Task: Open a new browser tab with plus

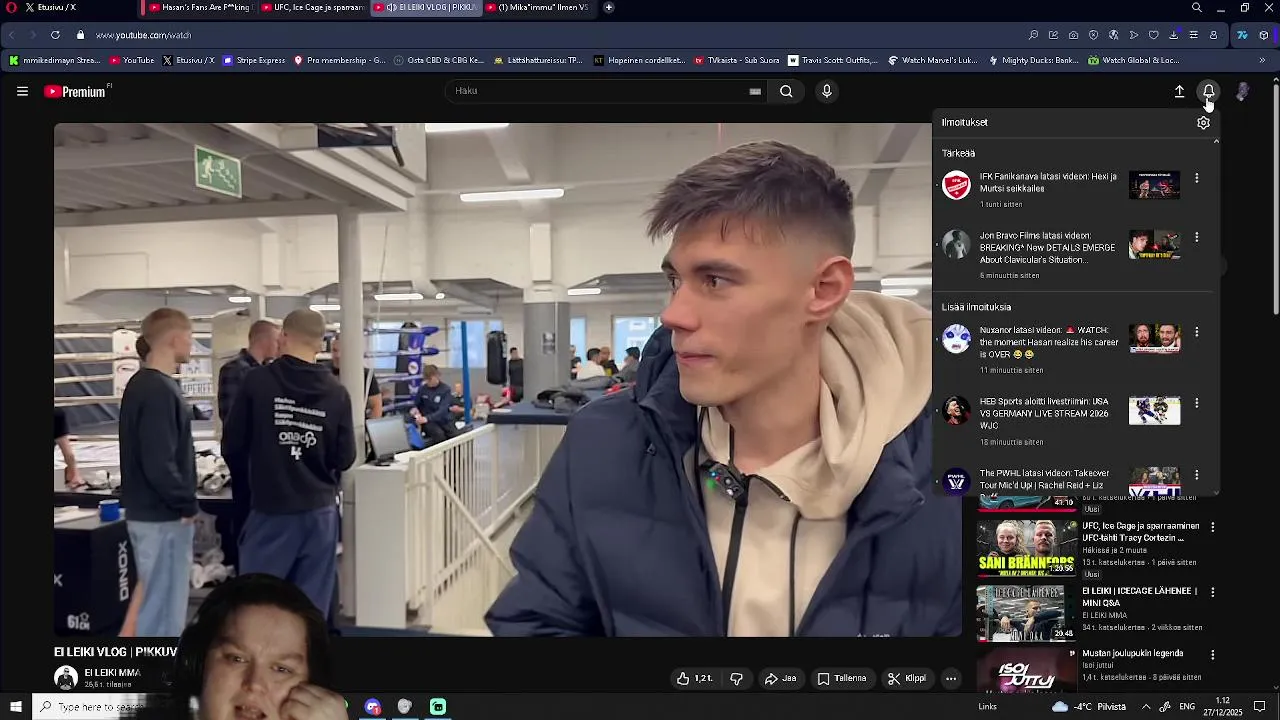Action: click(609, 7)
